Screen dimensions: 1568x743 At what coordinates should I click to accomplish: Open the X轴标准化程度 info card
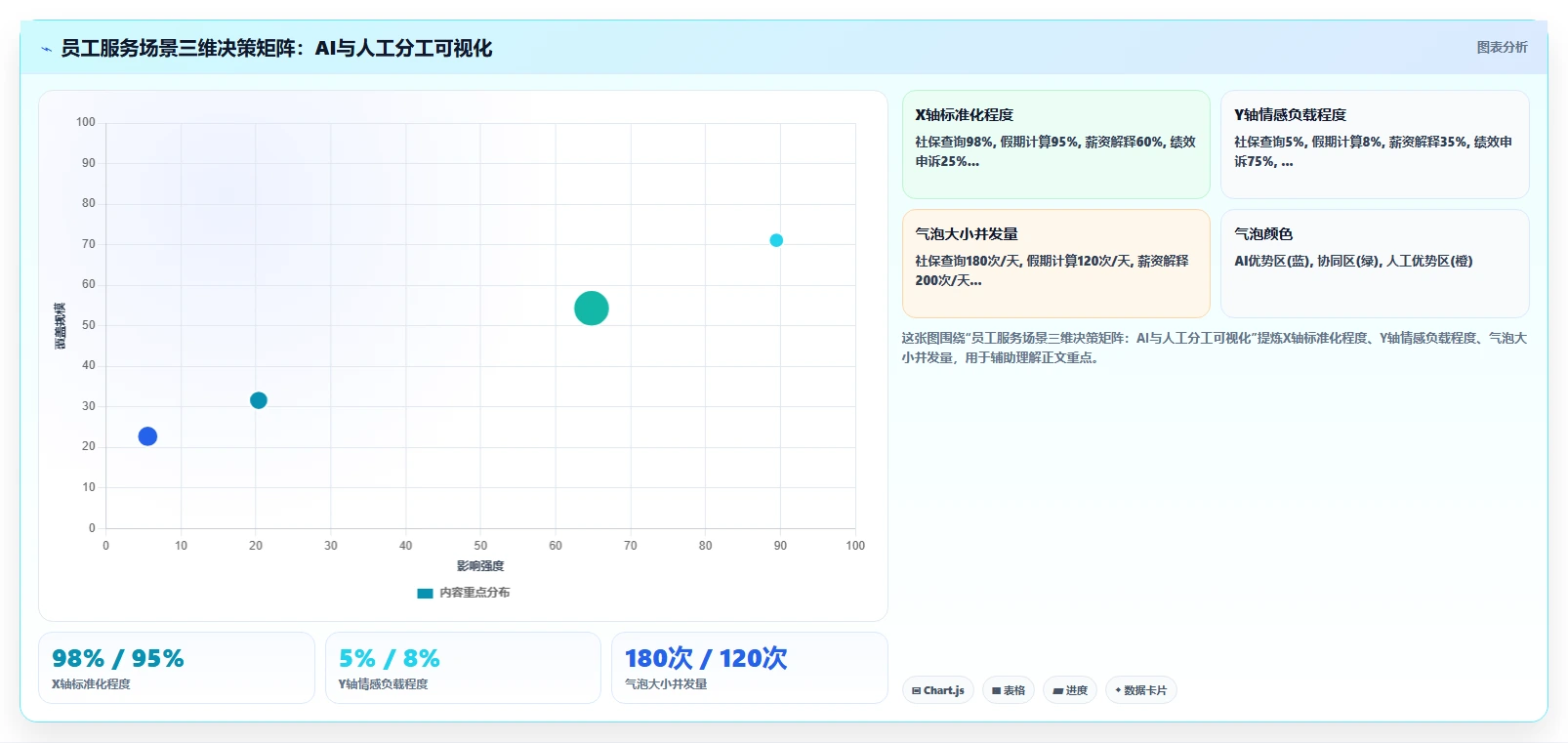1056,144
